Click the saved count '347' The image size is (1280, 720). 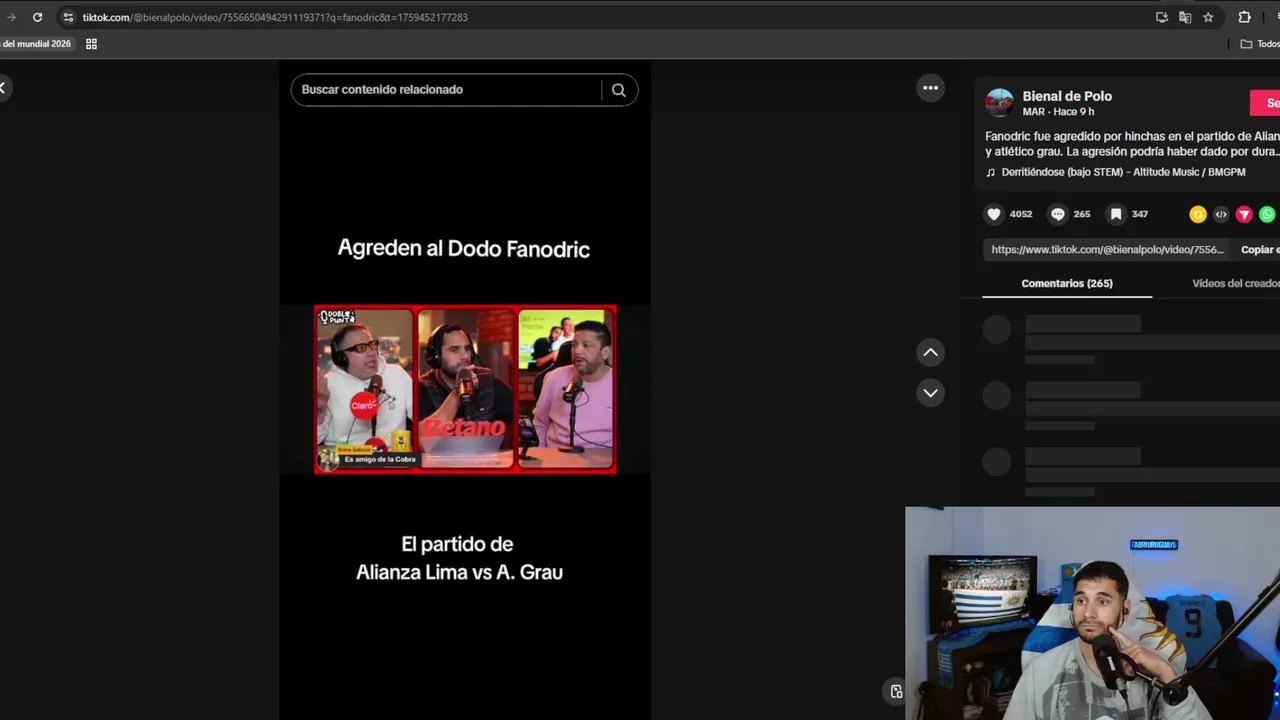coord(1140,214)
